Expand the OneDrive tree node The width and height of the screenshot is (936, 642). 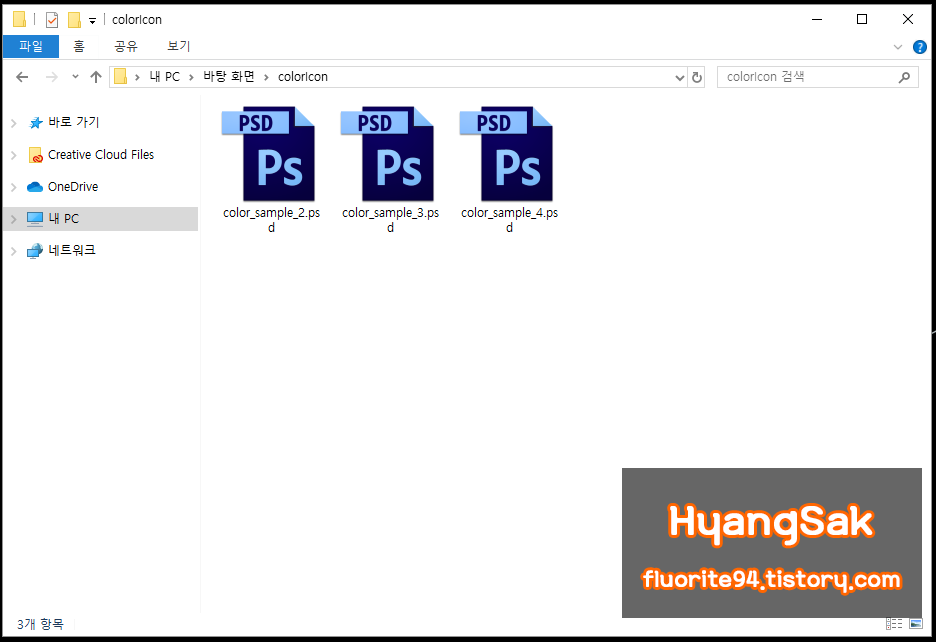point(14,188)
